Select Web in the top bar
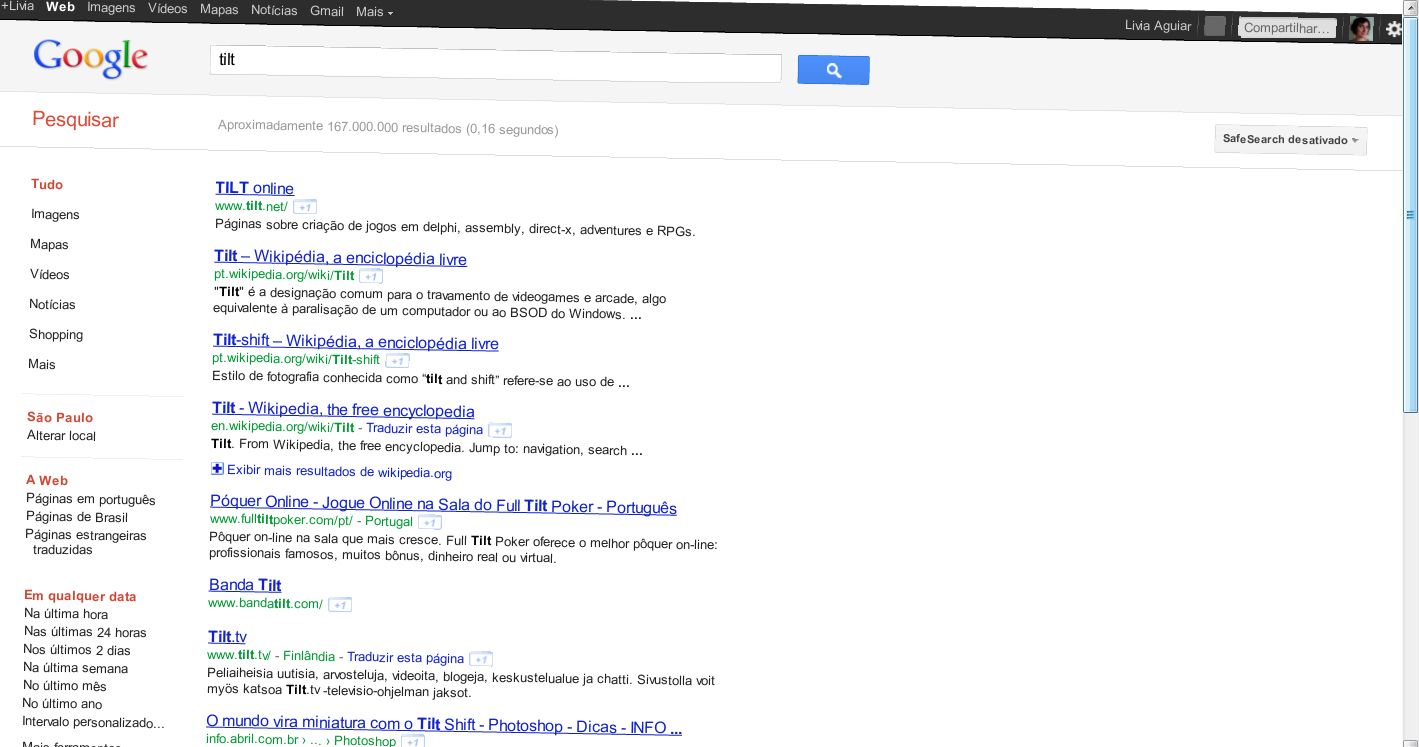Image resolution: width=1419 pixels, height=747 pixels. click(x=60, y=7)
